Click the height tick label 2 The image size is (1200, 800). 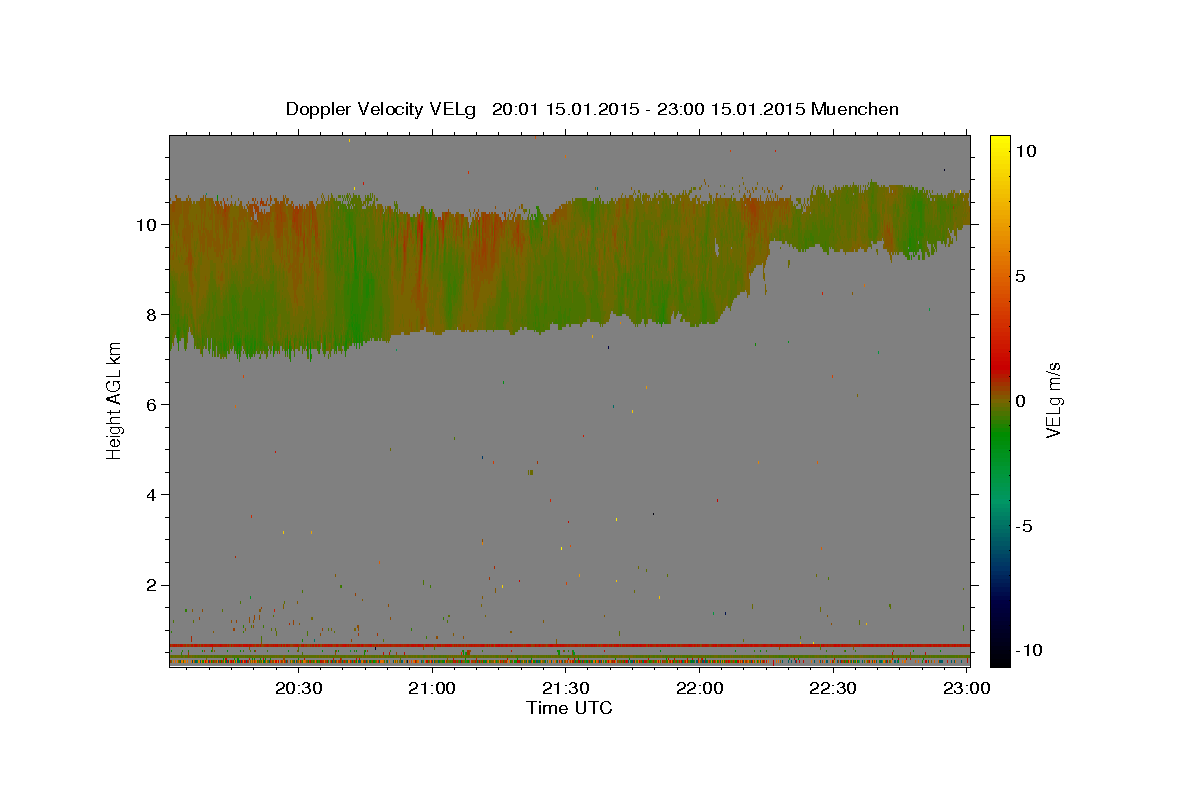153,585
